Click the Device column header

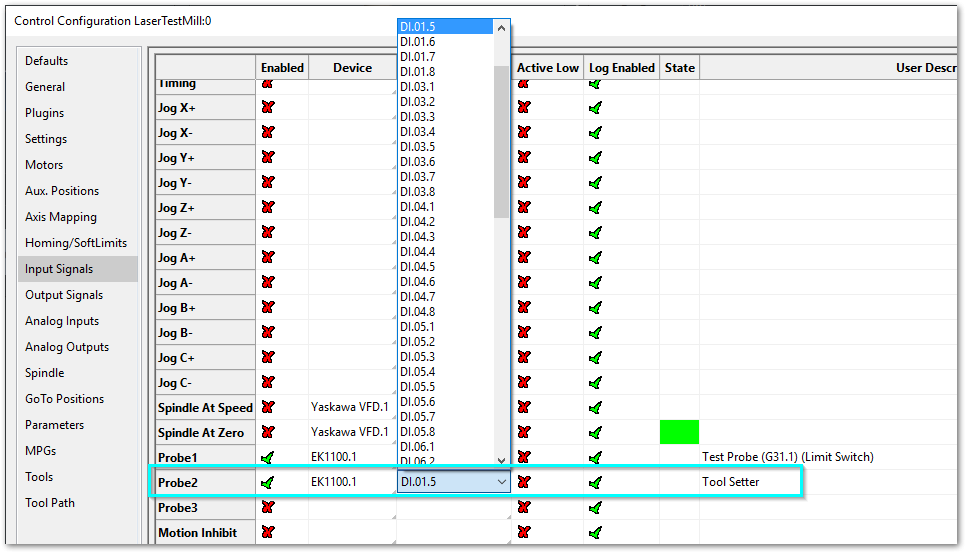click(352, 68)
